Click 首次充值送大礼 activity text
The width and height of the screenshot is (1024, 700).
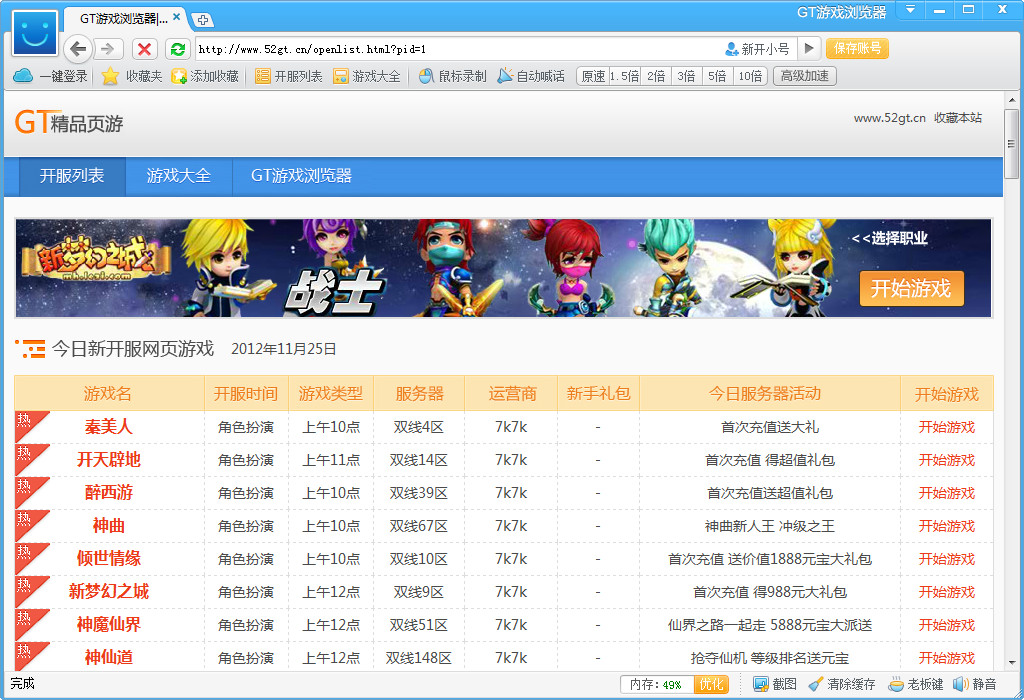(x=769, y=427)
